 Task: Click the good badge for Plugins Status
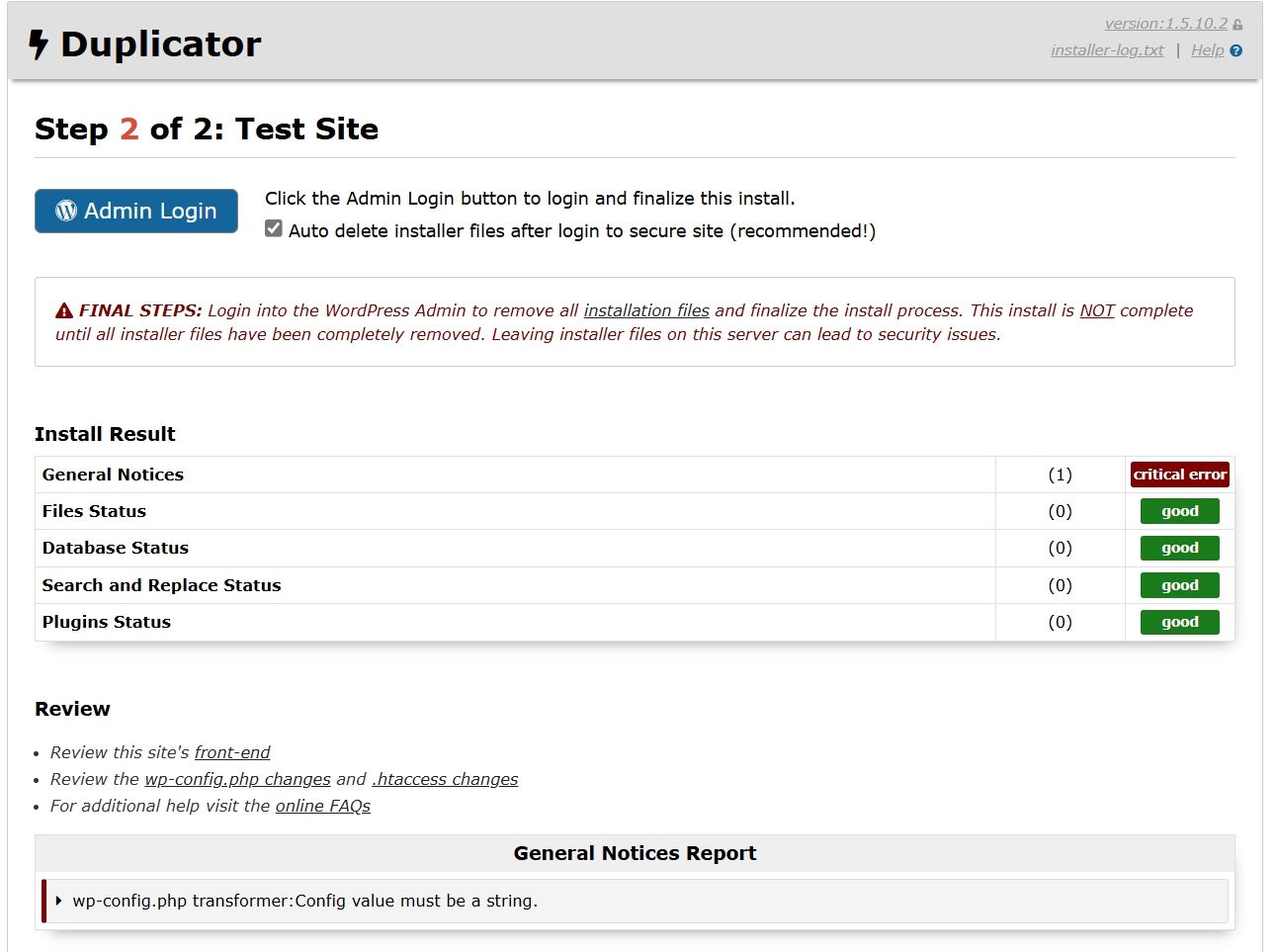(1180, 622)
